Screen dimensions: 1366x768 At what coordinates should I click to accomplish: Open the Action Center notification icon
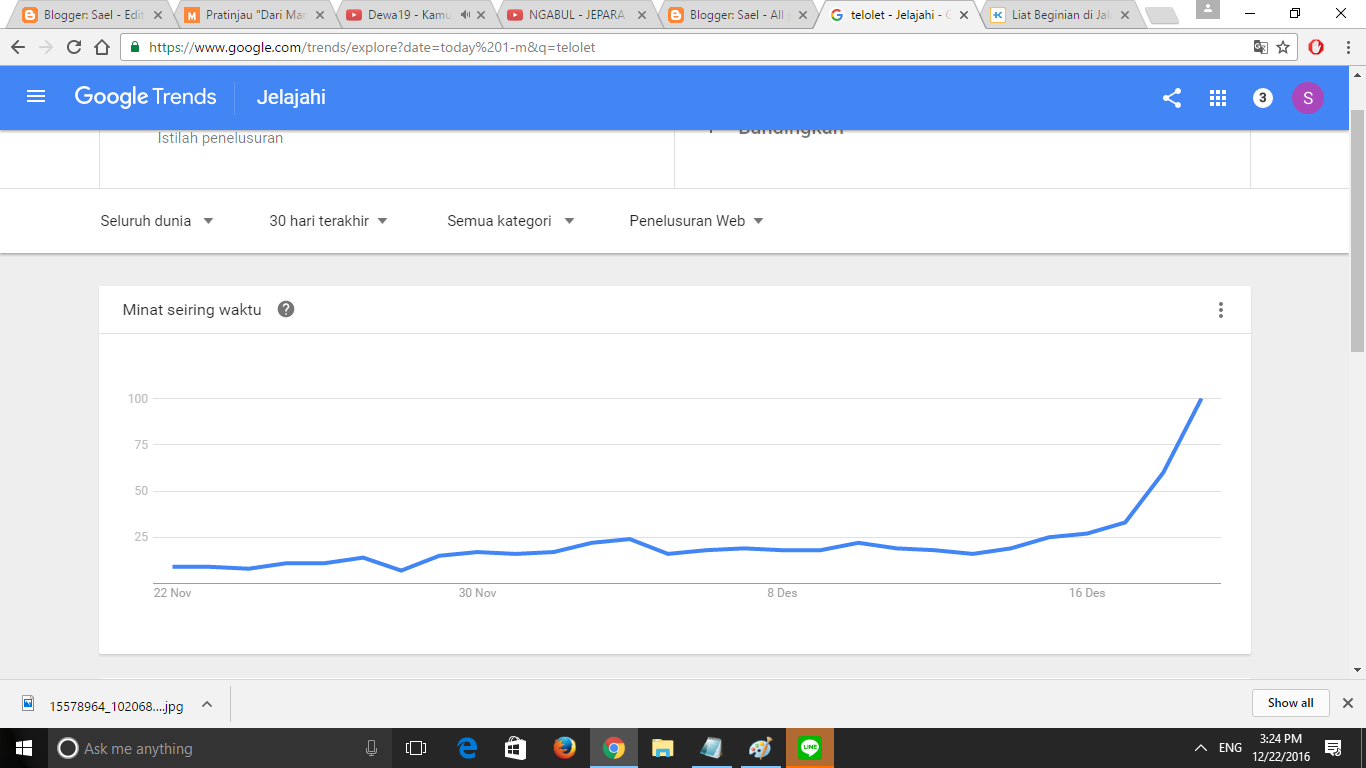point(1333,748)
